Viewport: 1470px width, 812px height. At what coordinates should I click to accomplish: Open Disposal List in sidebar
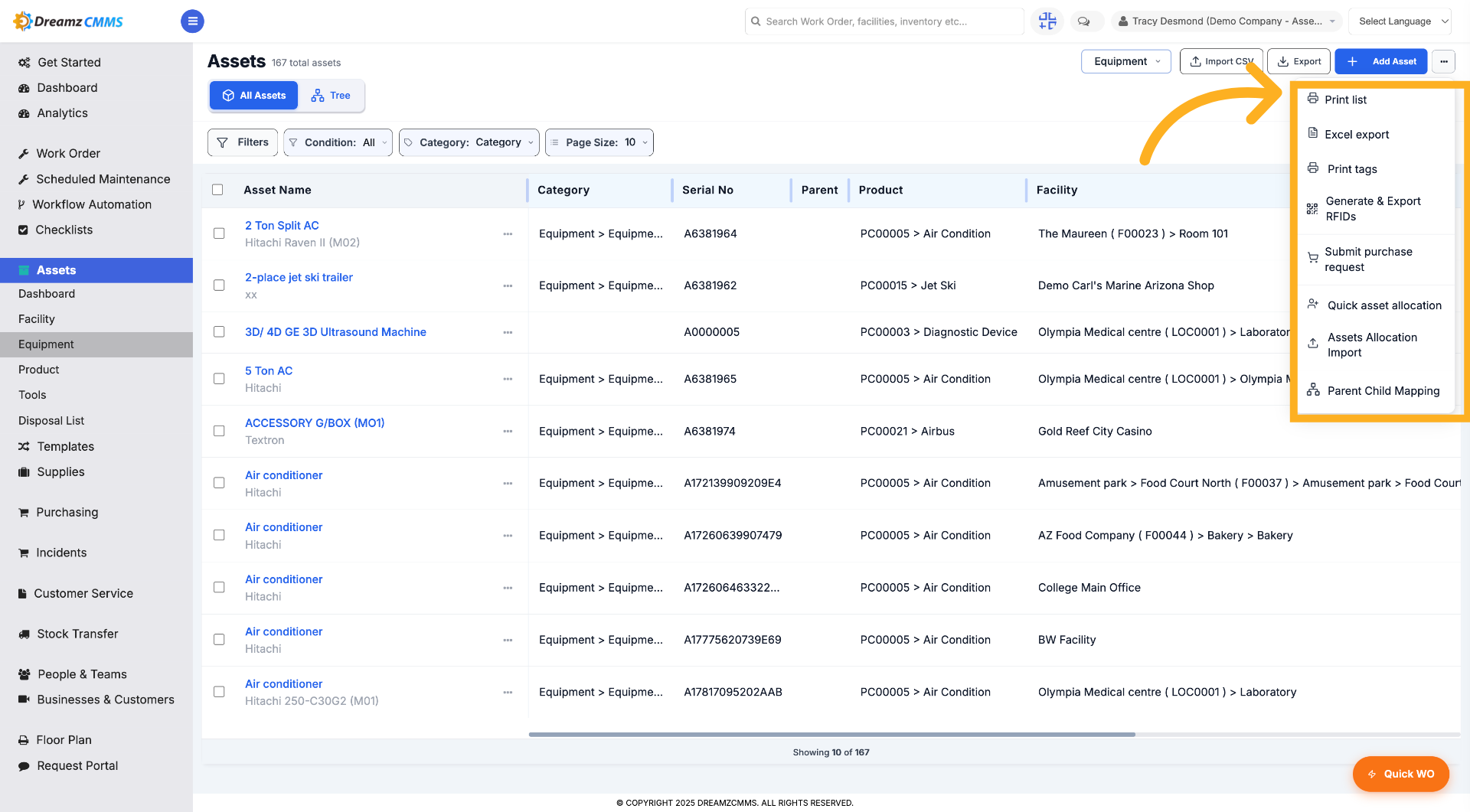click(x=51, y=421)
